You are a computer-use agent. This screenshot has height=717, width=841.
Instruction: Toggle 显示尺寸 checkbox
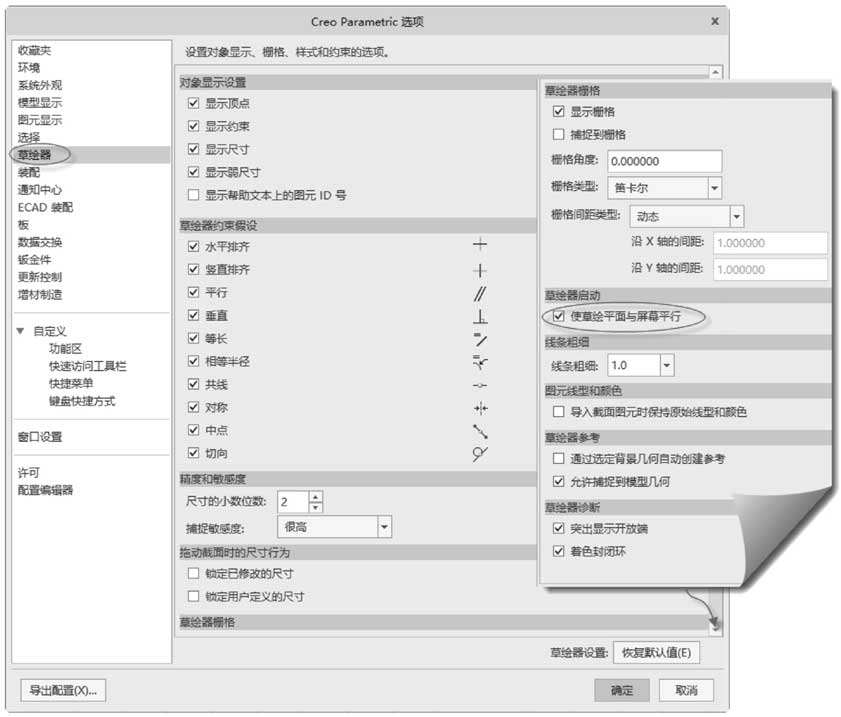(194, 149)
